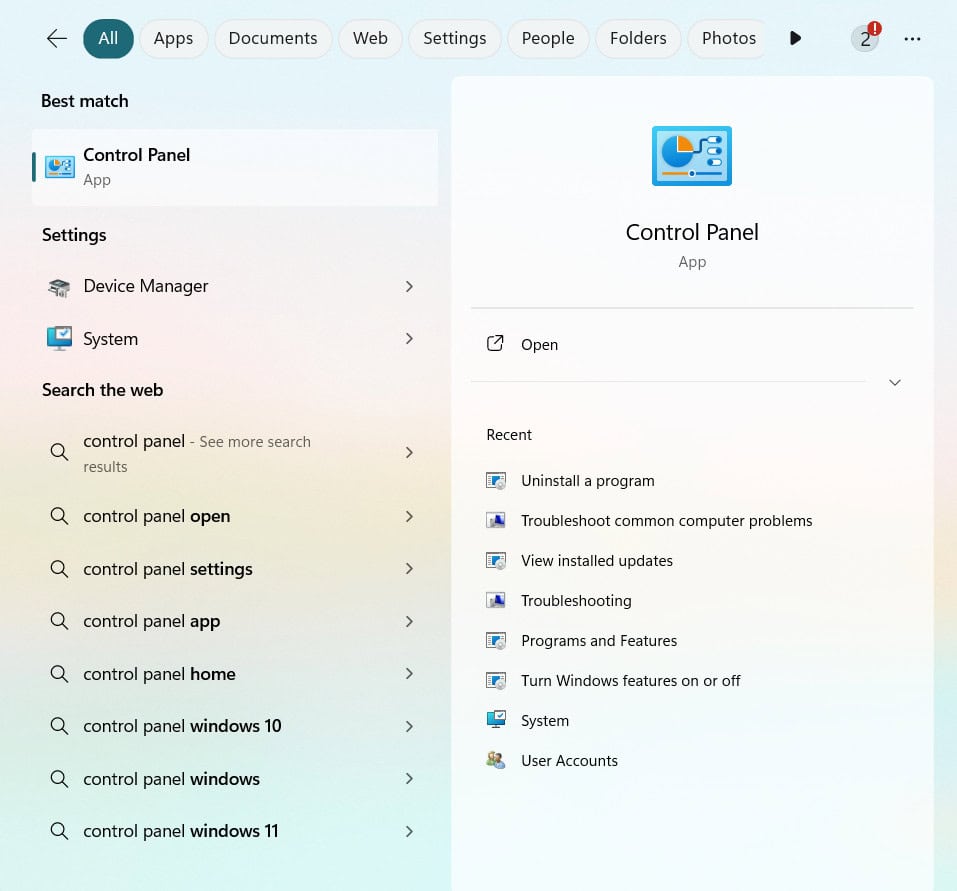This screenshot has height=891, width=957.
Task: Select the Control Panel best match result
Action: coord(235,167)
